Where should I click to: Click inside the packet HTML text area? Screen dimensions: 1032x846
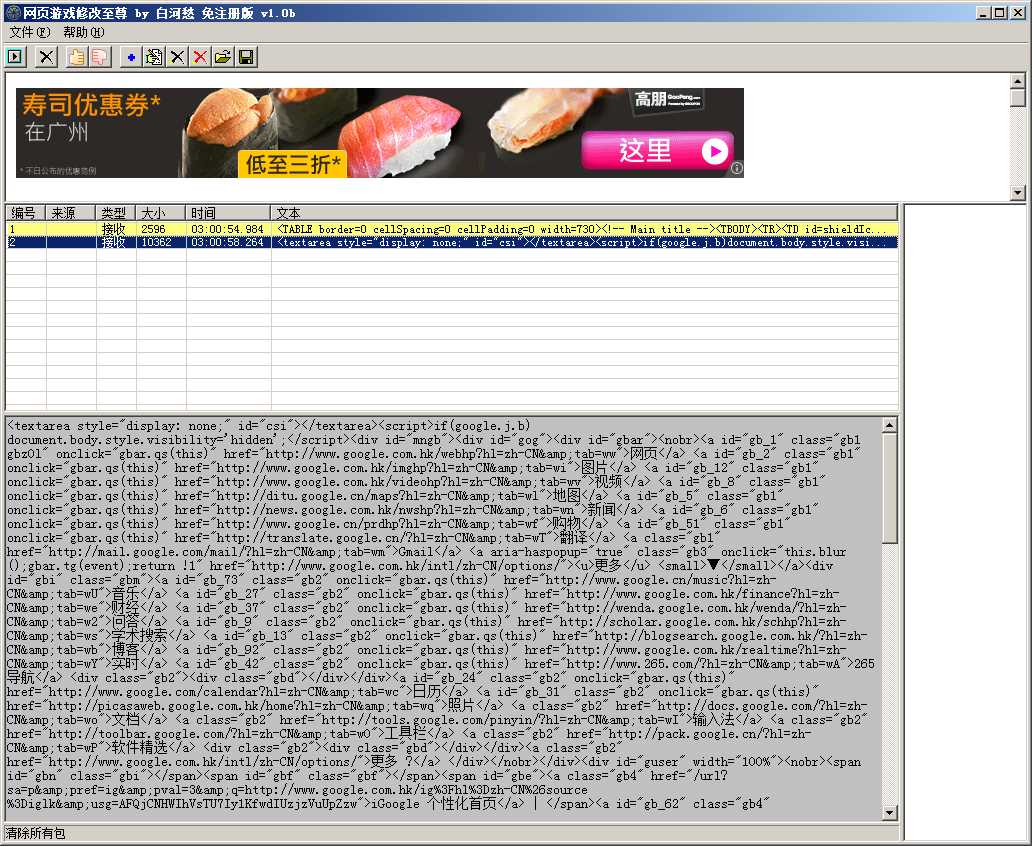(443, 619)
